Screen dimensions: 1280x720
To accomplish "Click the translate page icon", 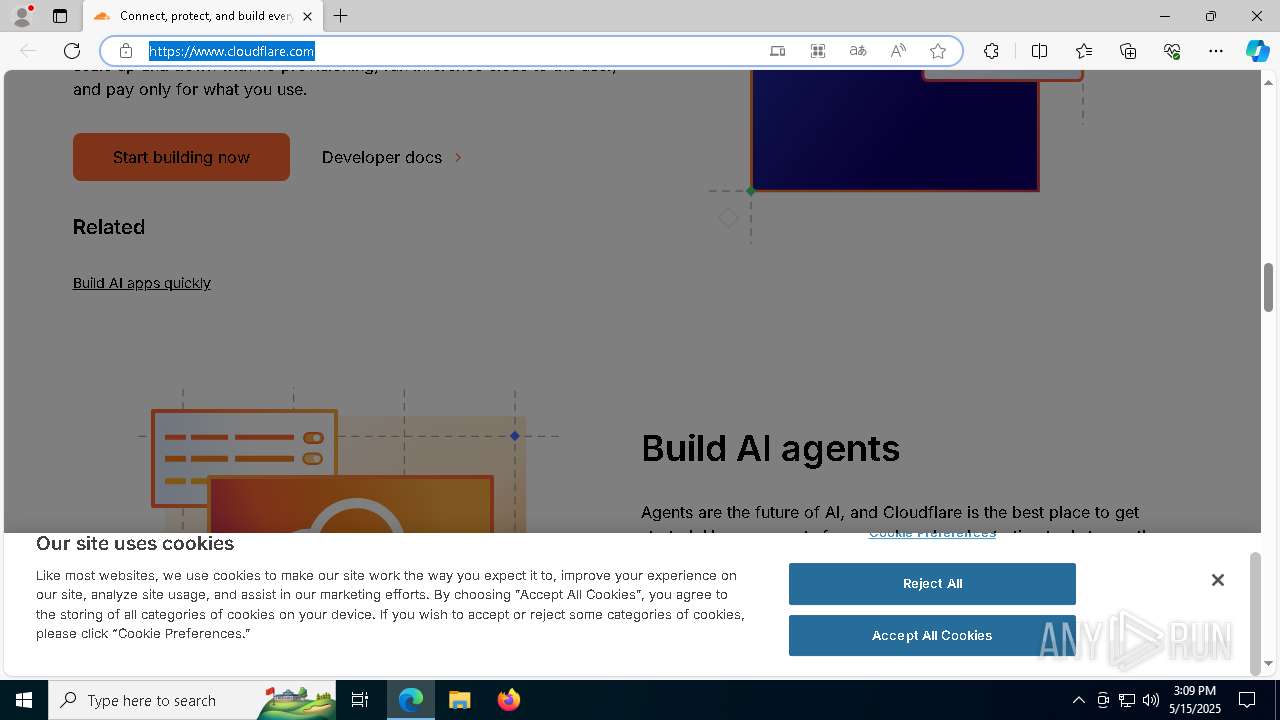I will point(858,51).
